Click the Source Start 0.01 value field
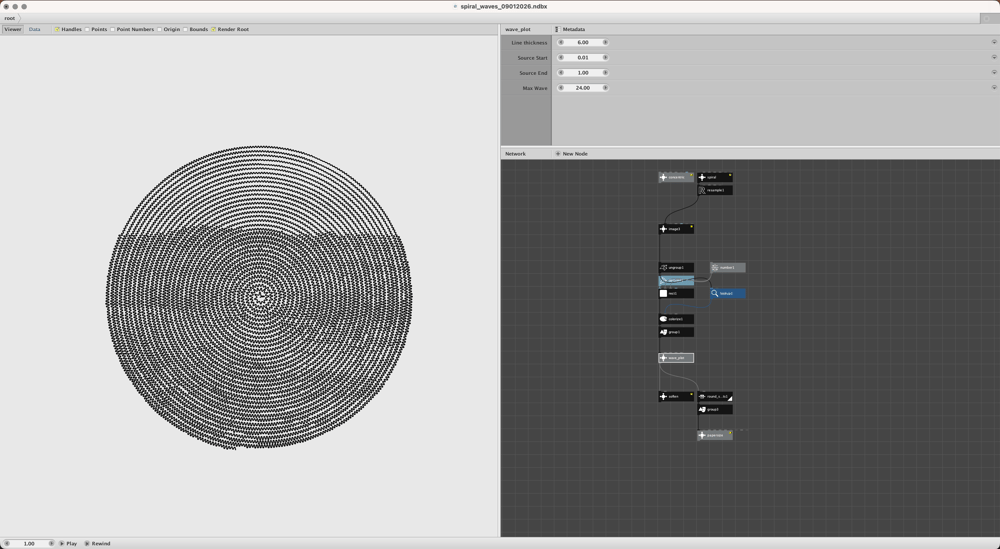This screenshot has width=1000, height=549. (x=583, y=57)
